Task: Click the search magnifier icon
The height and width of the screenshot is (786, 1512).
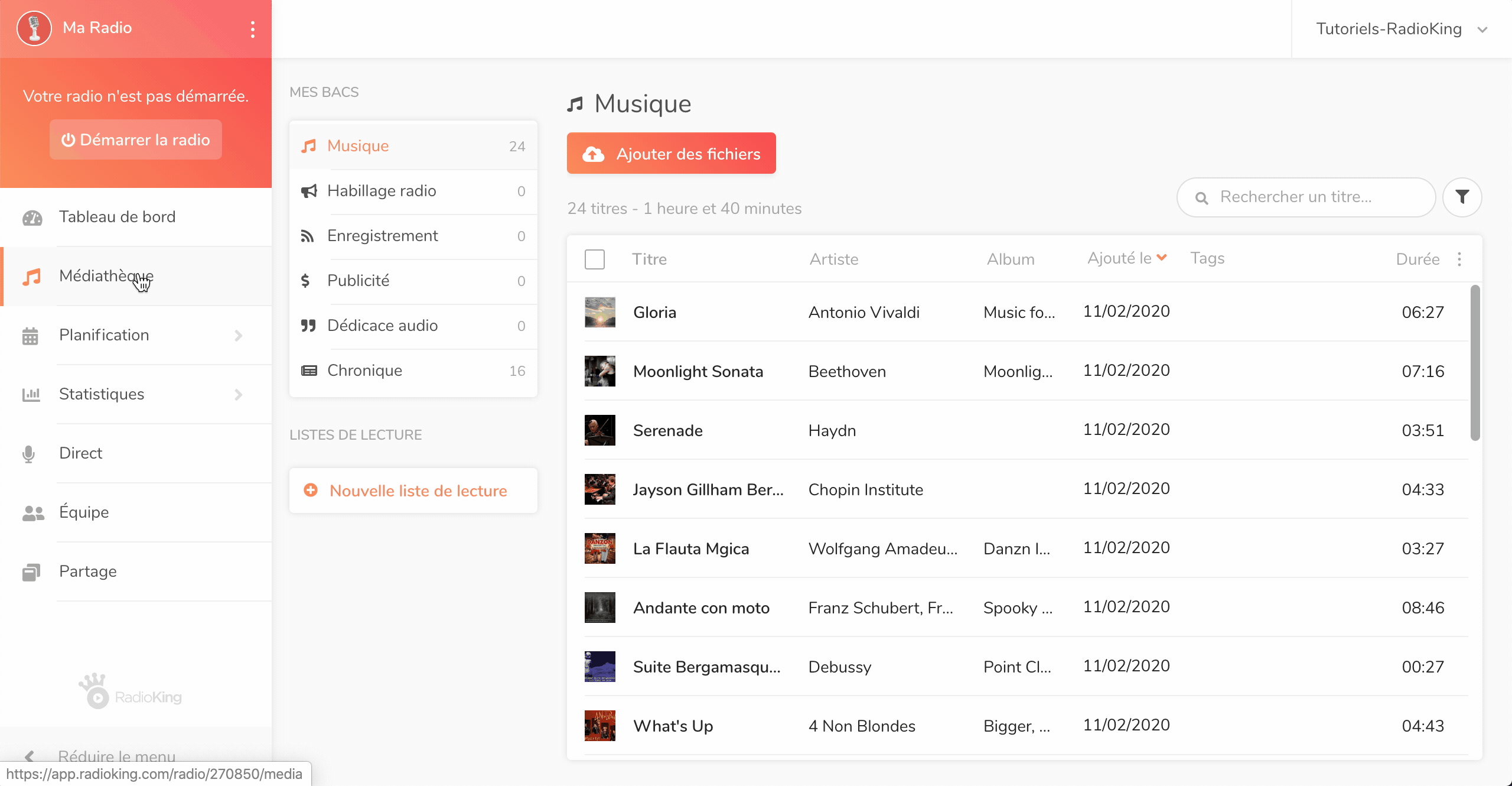Action: point(1201,198)
